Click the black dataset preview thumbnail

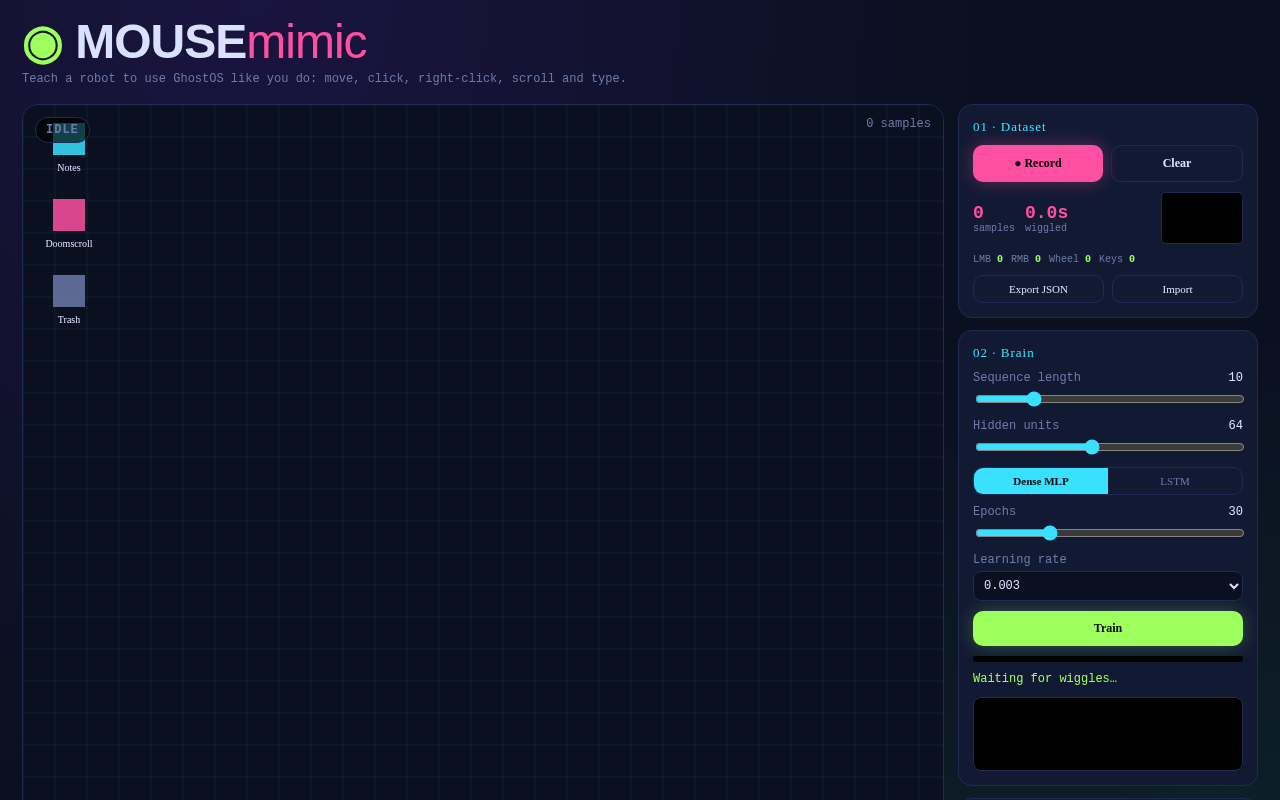click(1202, 218)
